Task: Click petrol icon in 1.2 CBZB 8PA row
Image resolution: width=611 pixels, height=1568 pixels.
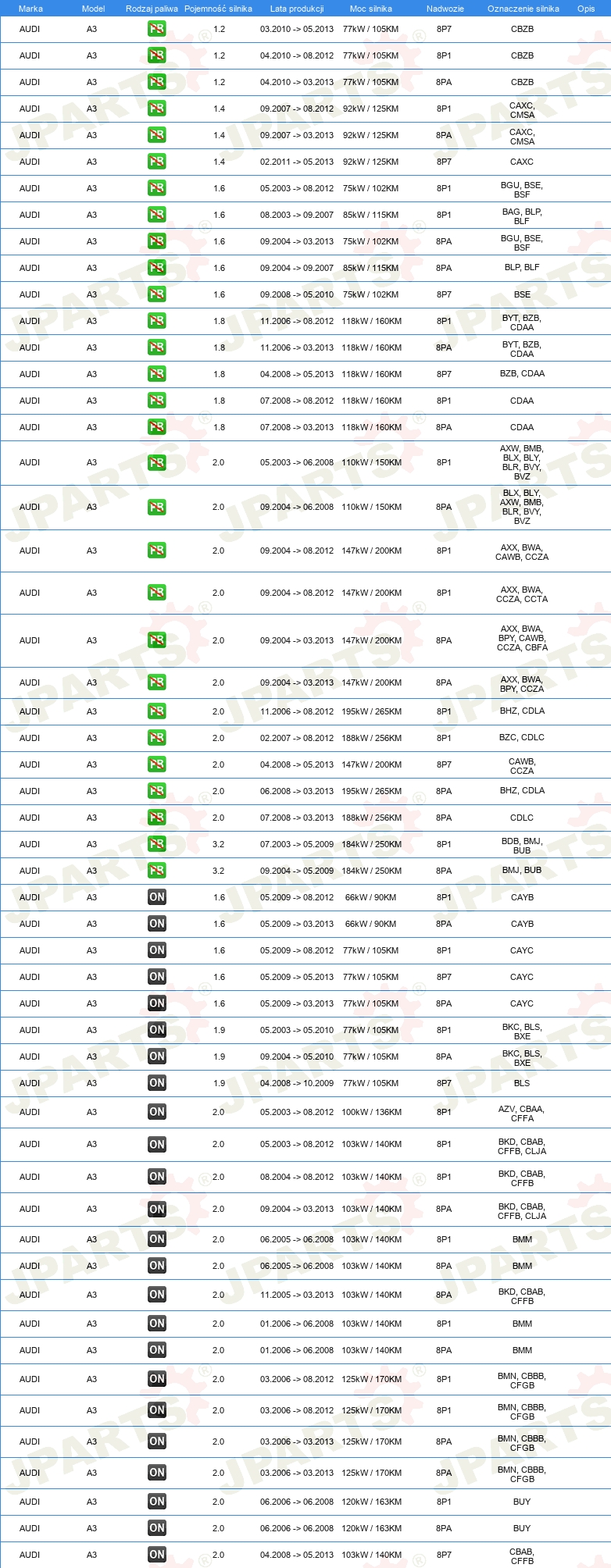Action: coord(157,82)
